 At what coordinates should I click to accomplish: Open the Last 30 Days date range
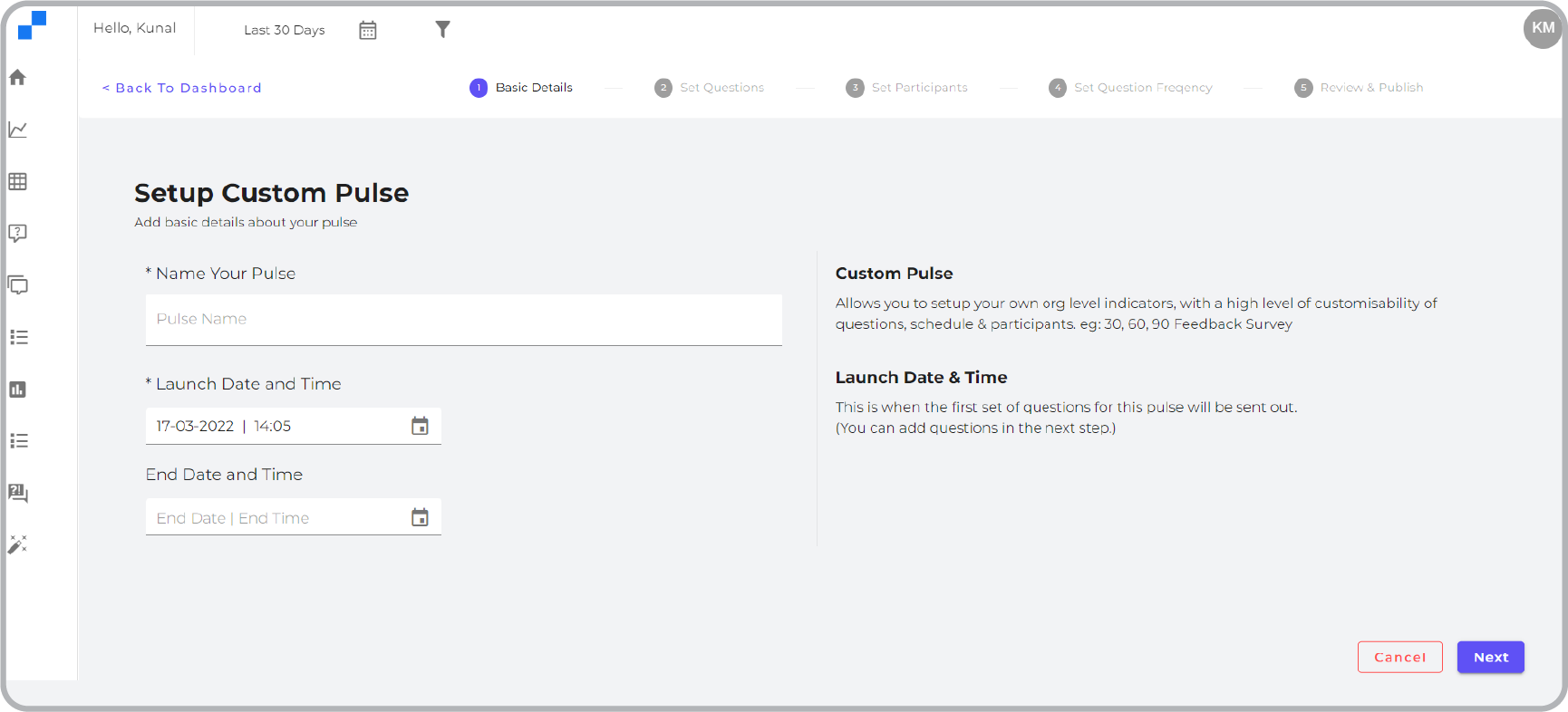284,30
